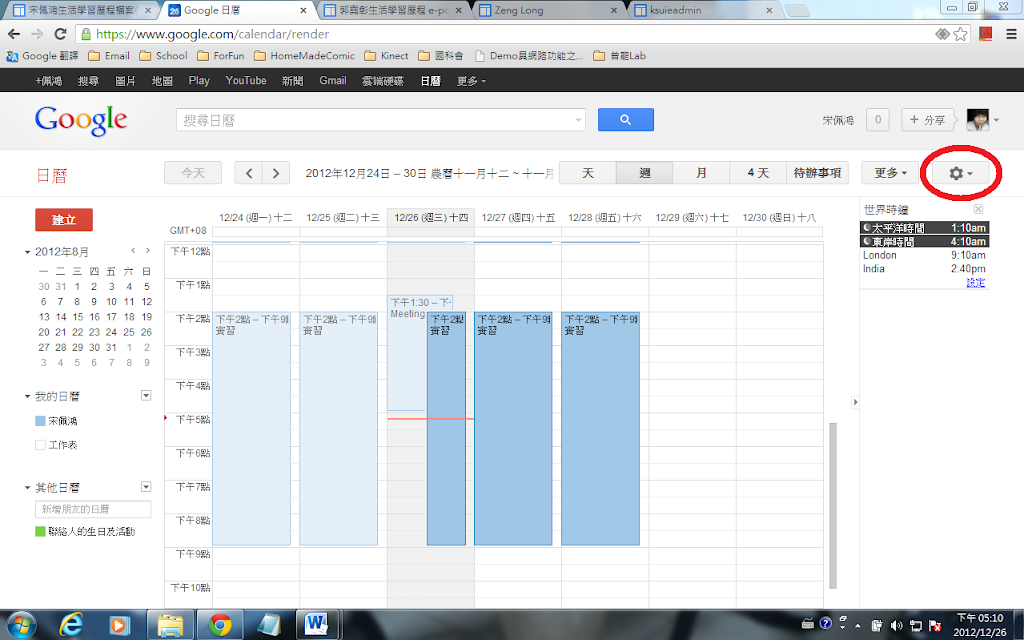Screen dimensions: 1024x640
Task: Go to previous week arrow
Action: point(249,173)
